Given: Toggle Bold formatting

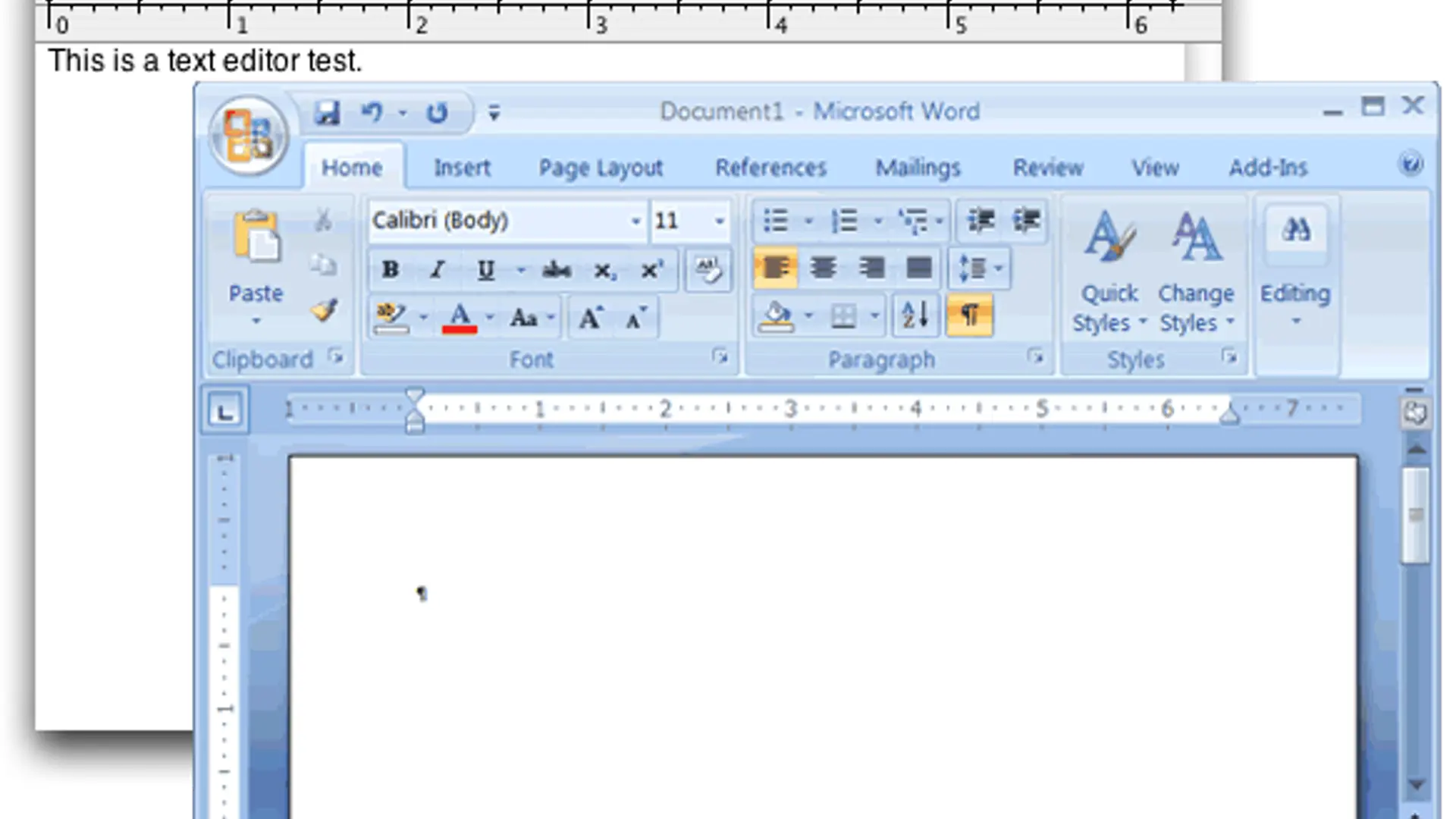Looking at the screenshot, I should (x=391, y=270).
